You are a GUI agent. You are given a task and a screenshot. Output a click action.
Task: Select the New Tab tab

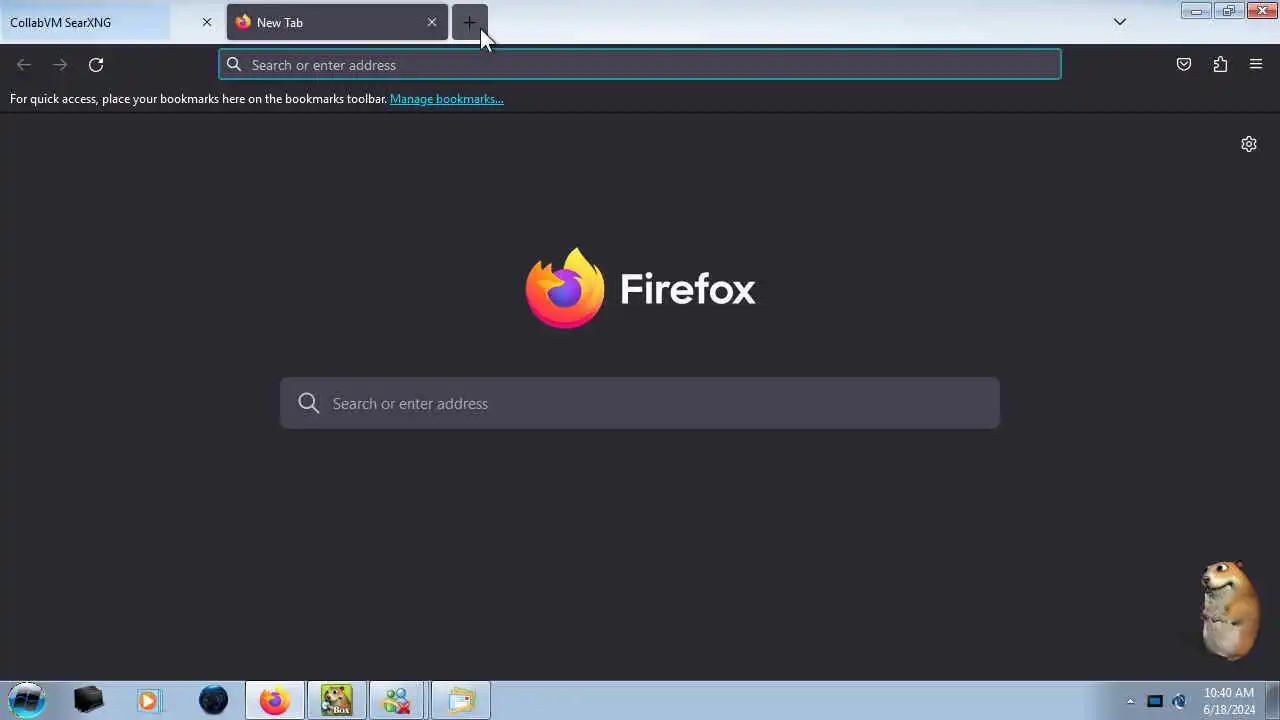click(x=336, y=22)
